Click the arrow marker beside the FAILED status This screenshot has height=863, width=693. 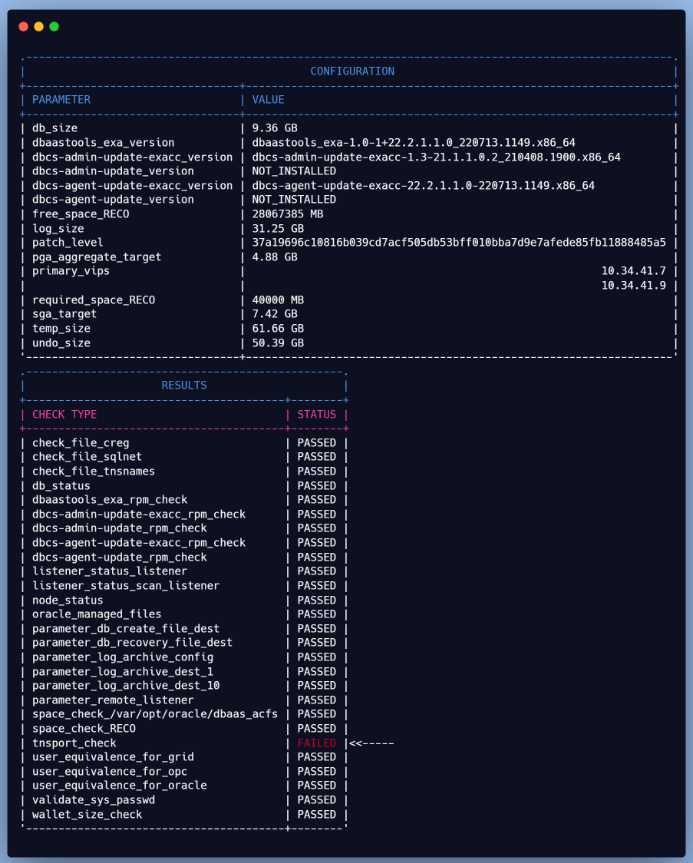pos(371,743)
